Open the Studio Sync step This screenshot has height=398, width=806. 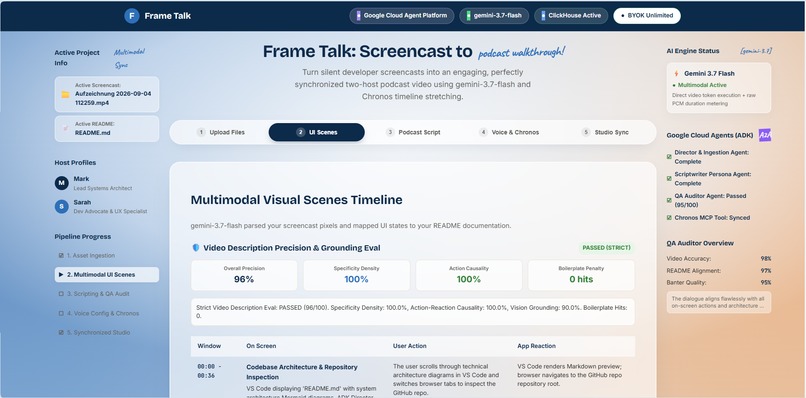tap(605, 132)
